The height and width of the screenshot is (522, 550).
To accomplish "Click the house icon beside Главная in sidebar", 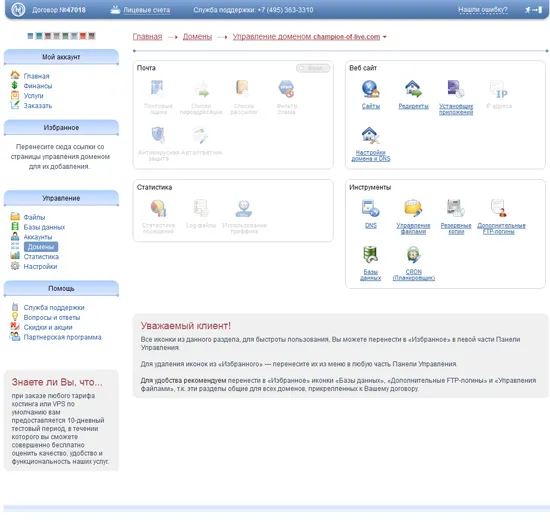I will click(15, 75).
